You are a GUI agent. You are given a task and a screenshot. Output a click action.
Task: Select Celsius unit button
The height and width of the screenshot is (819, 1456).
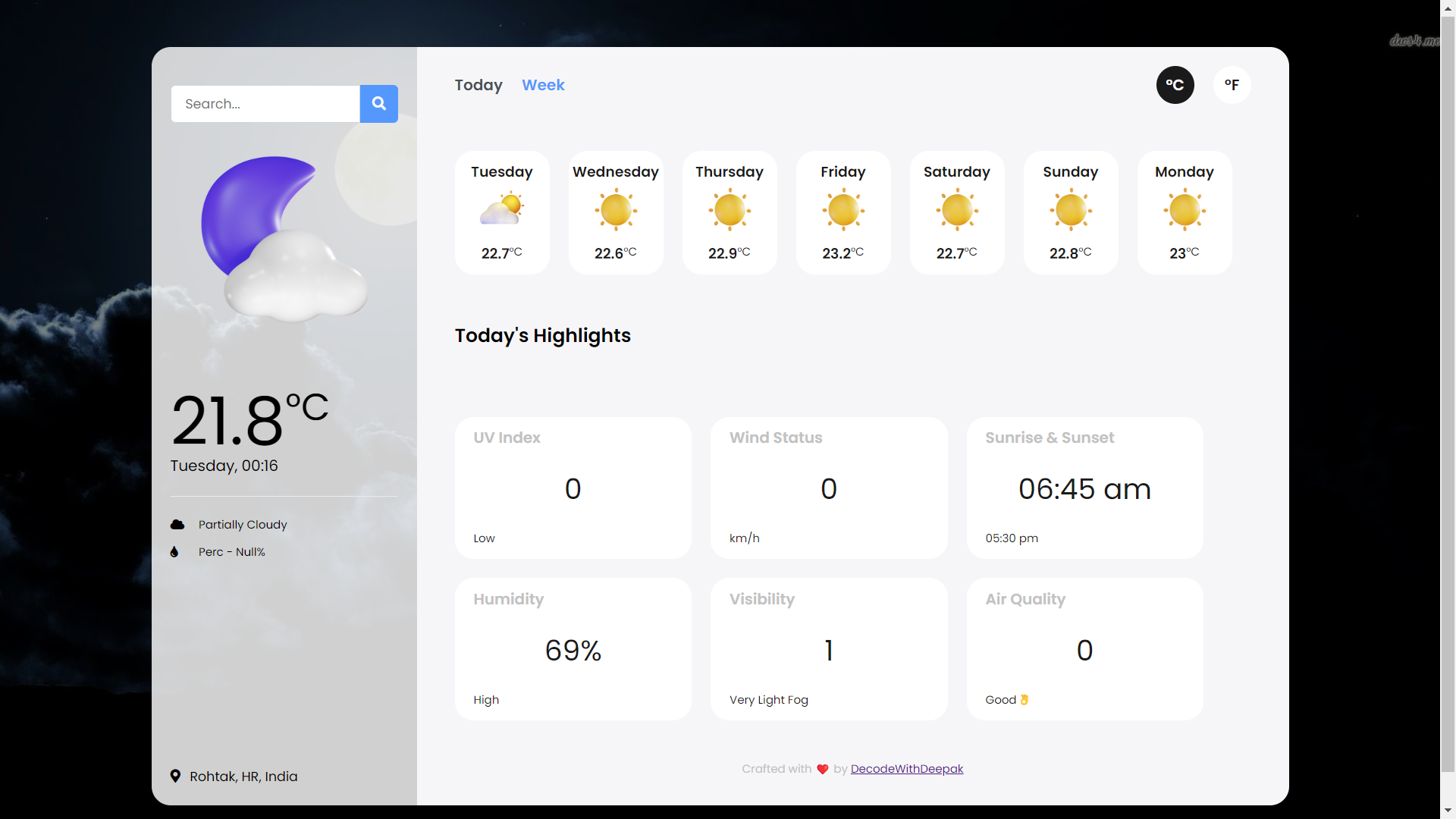(1175, 85)
